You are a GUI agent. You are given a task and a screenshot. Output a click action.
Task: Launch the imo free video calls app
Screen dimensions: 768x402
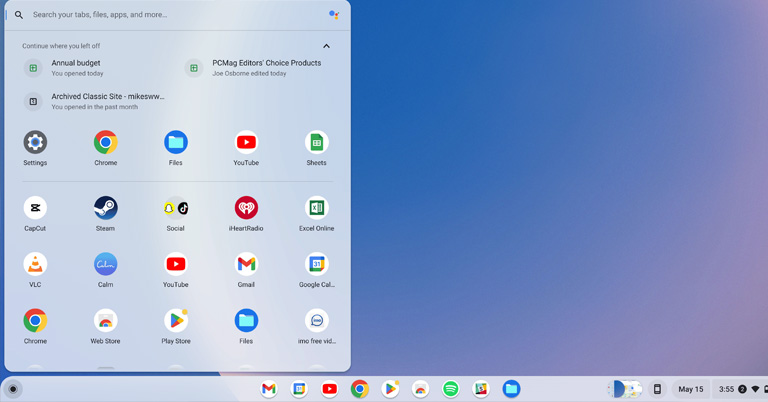[x=316, y=321]
